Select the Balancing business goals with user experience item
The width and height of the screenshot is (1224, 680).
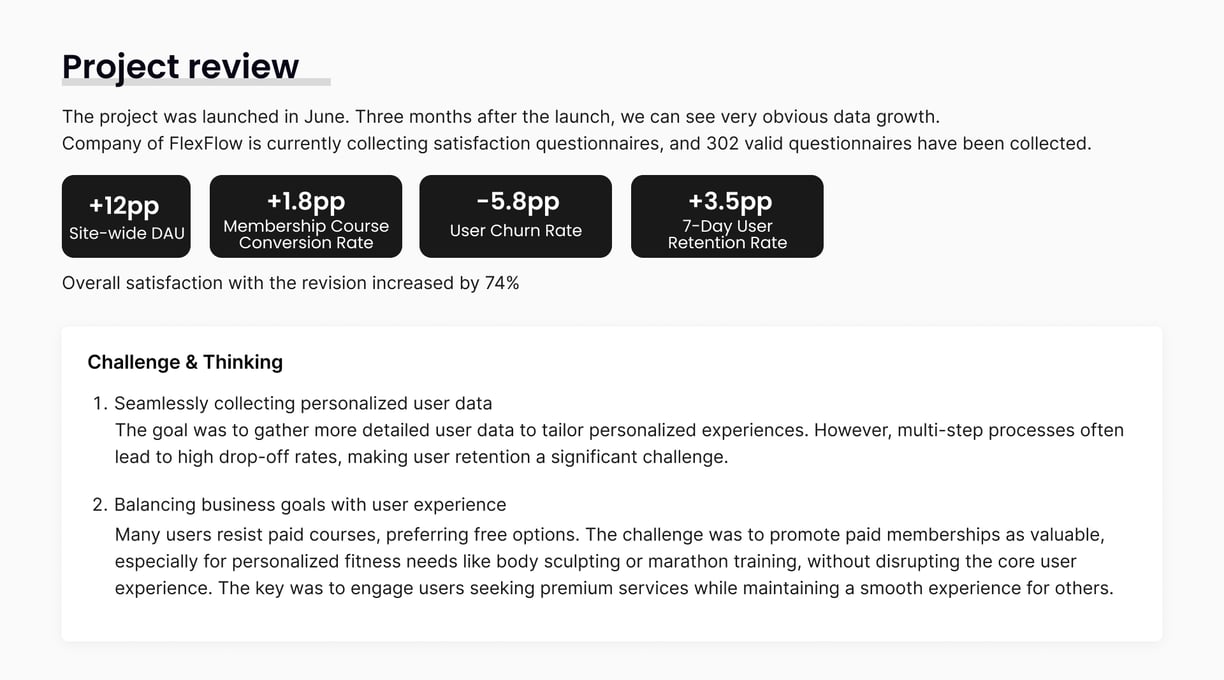click(x=310, y=505)
